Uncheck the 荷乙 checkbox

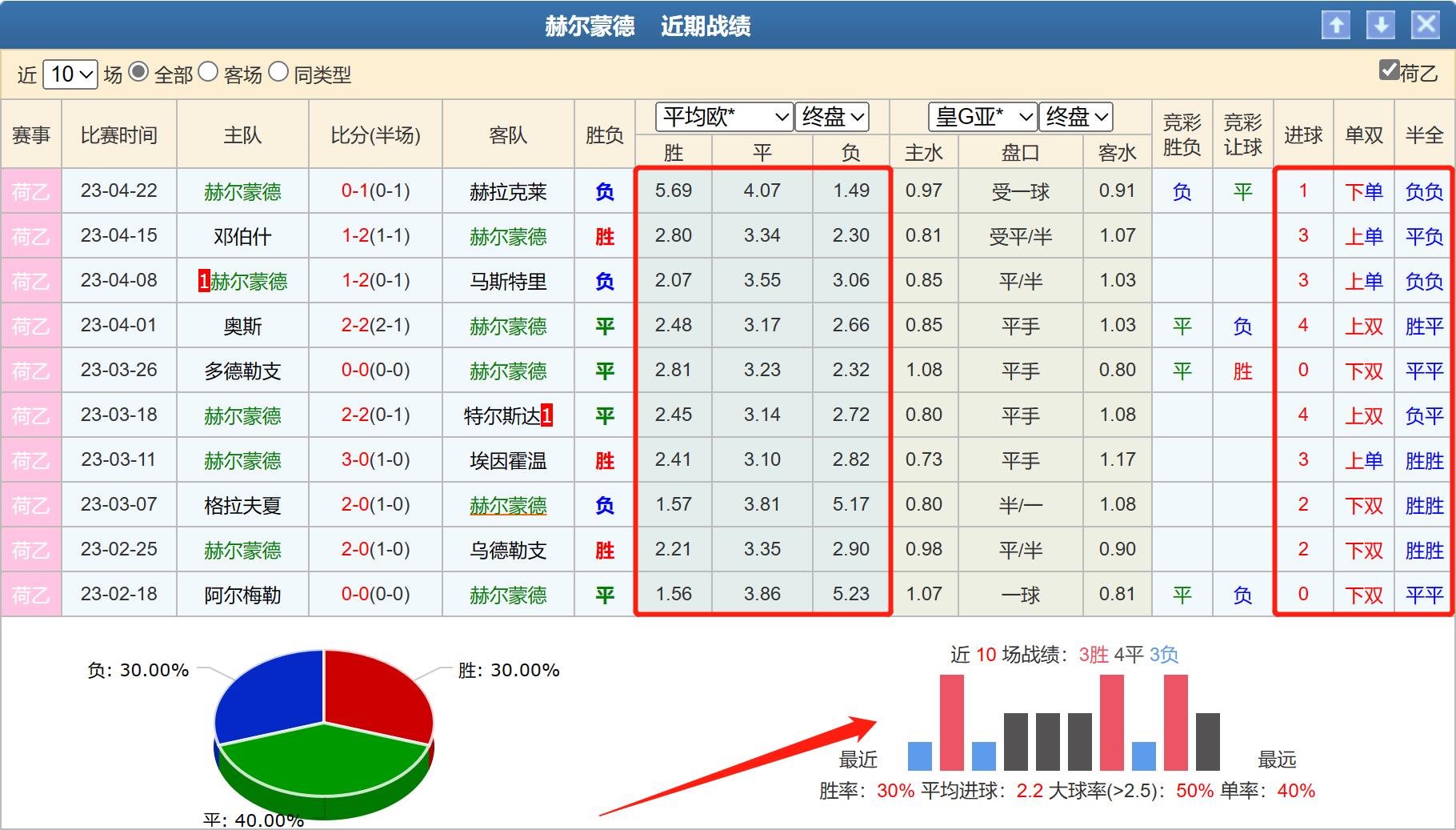tap(1388, 72)
